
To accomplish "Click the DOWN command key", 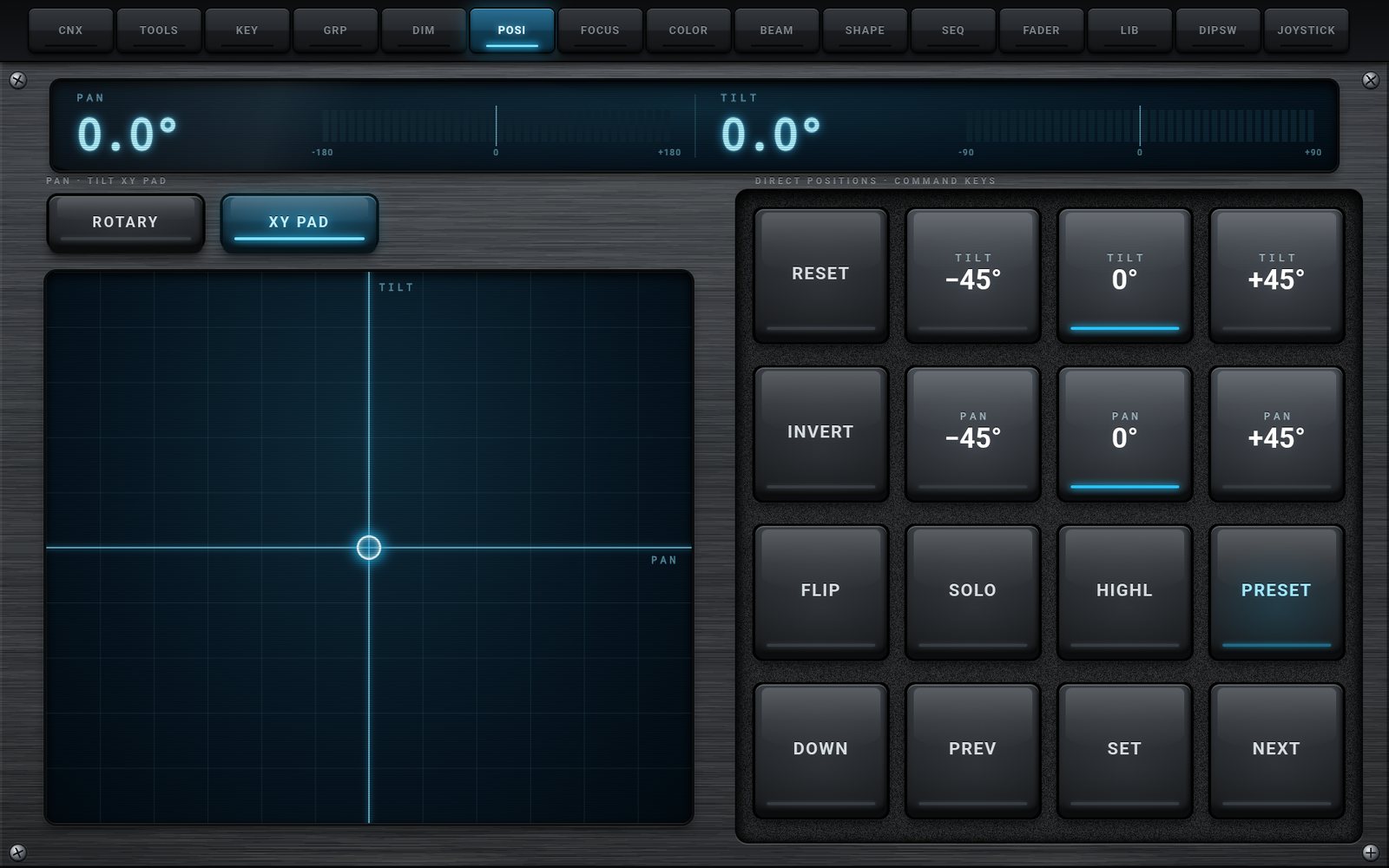I will 820,750.
